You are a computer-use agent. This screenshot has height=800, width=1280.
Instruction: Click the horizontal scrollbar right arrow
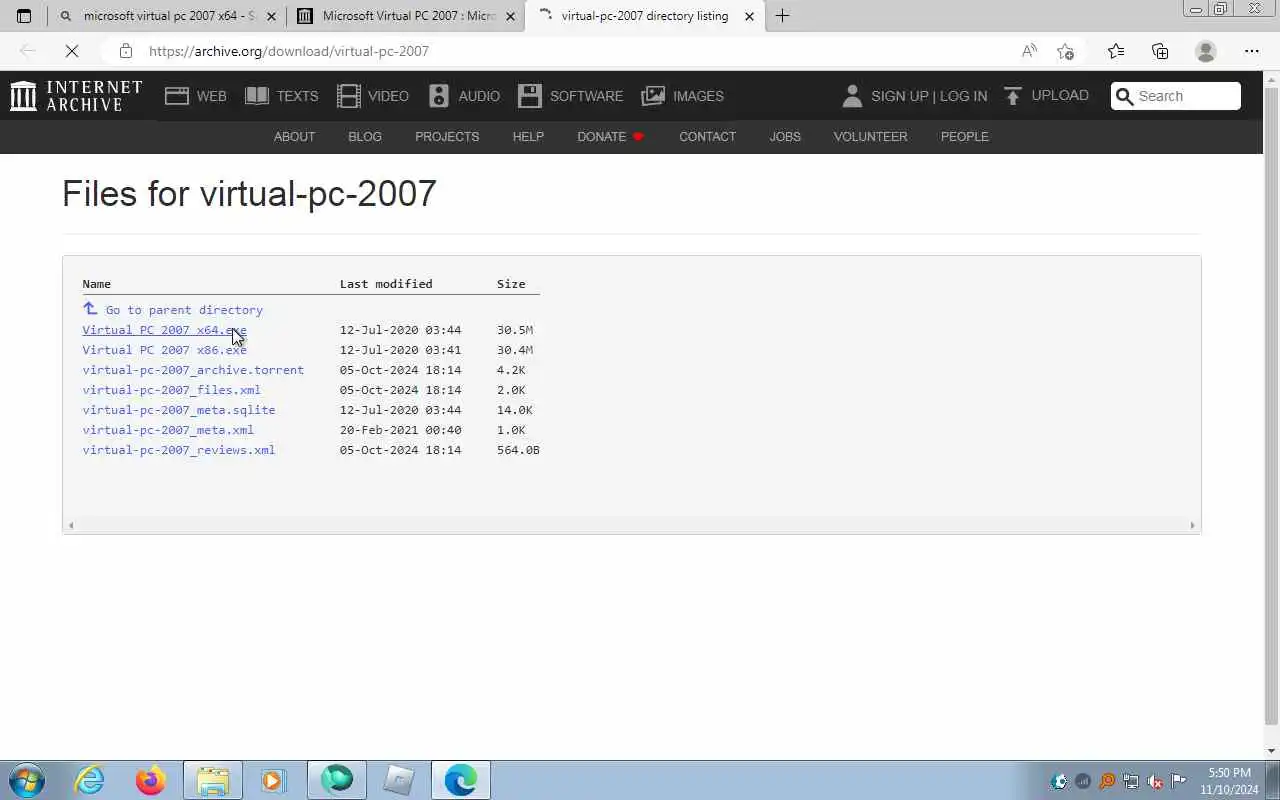click(x=1192, y=525)
